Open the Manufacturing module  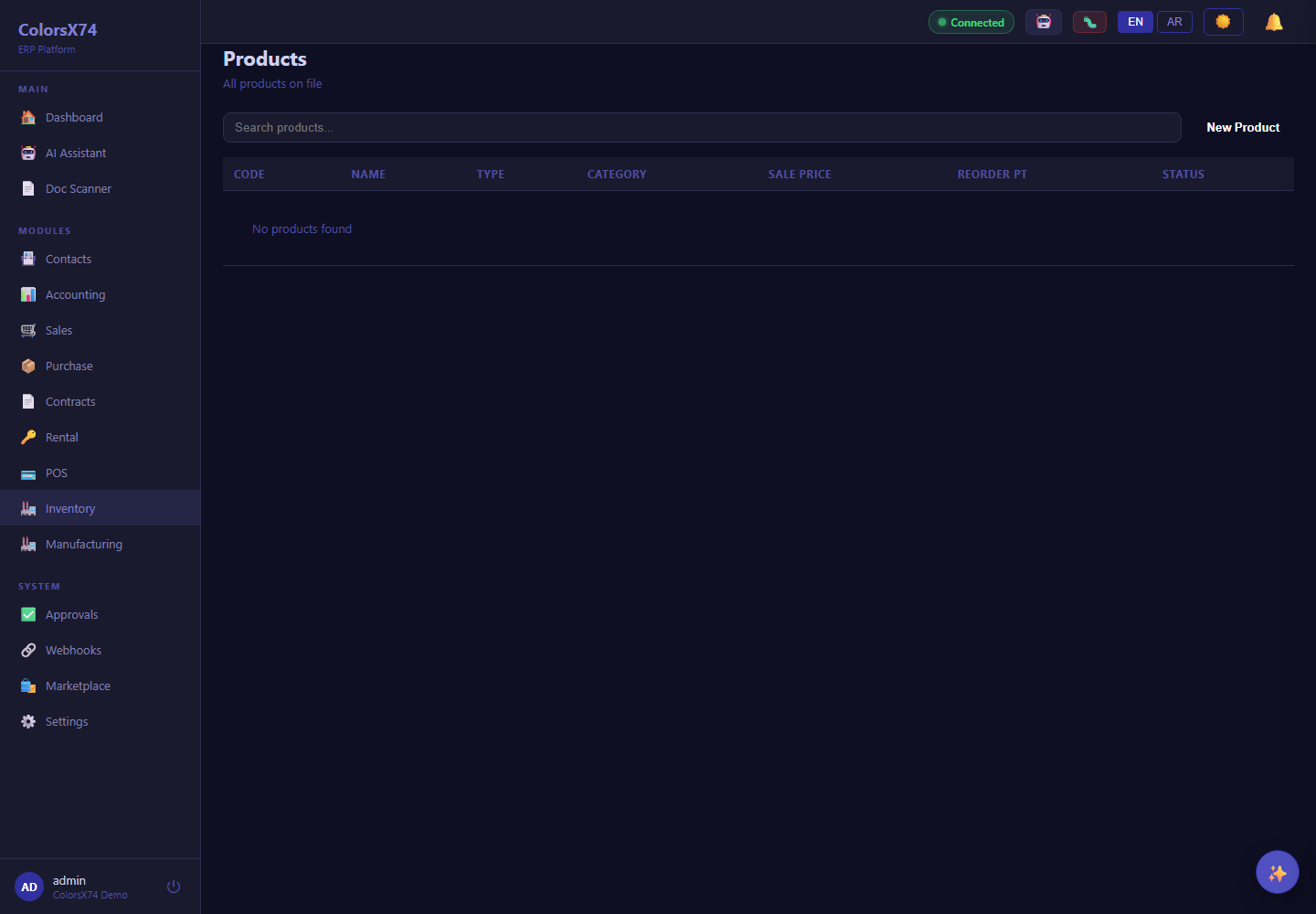(100, 544)
